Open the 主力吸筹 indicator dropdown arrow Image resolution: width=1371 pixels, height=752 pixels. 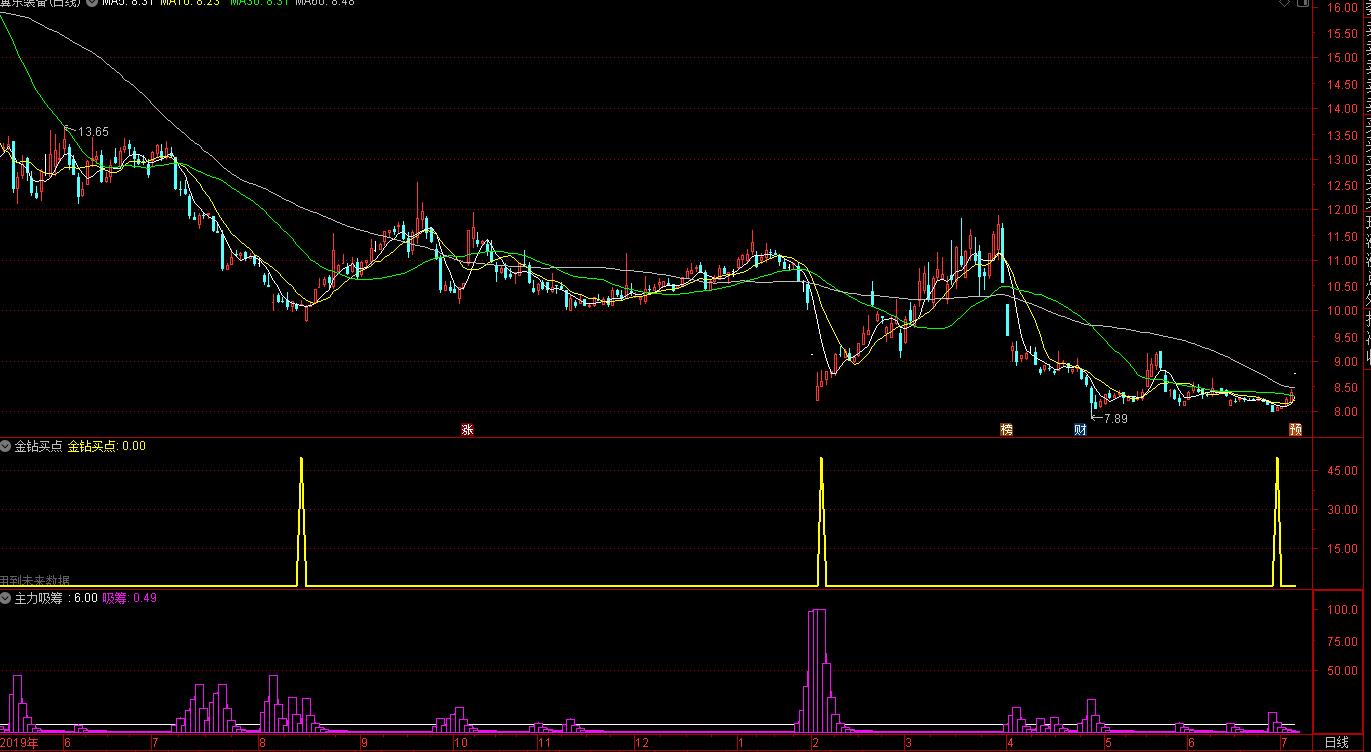pos(7,598)
